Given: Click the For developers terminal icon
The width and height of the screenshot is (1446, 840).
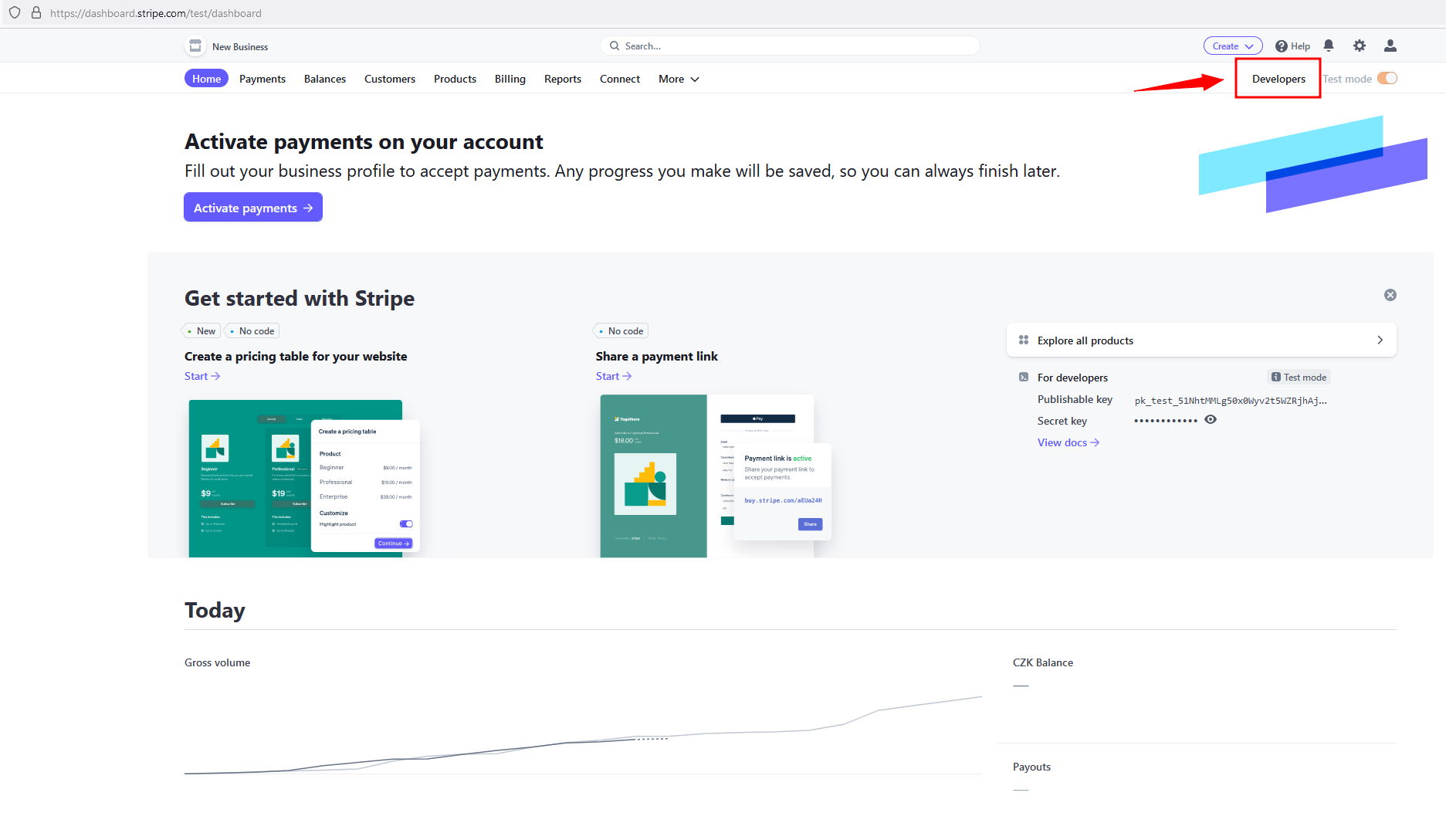Looking at the screenshot, I should click(x=1024, y=377).
